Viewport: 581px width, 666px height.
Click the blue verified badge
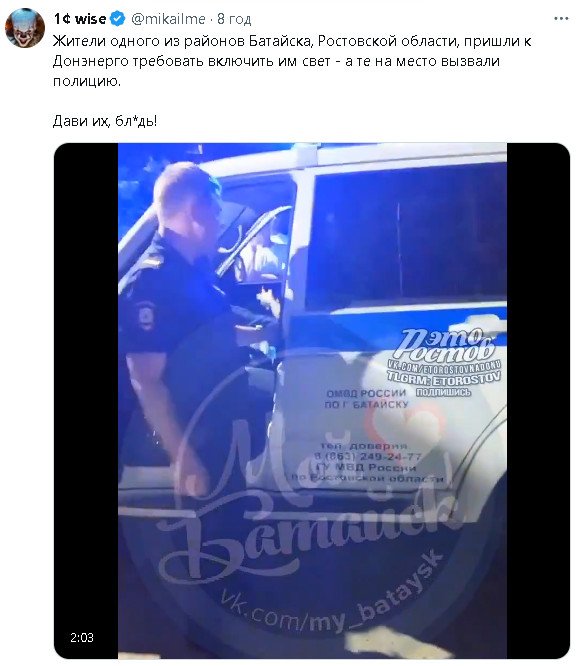pos(118,19)
